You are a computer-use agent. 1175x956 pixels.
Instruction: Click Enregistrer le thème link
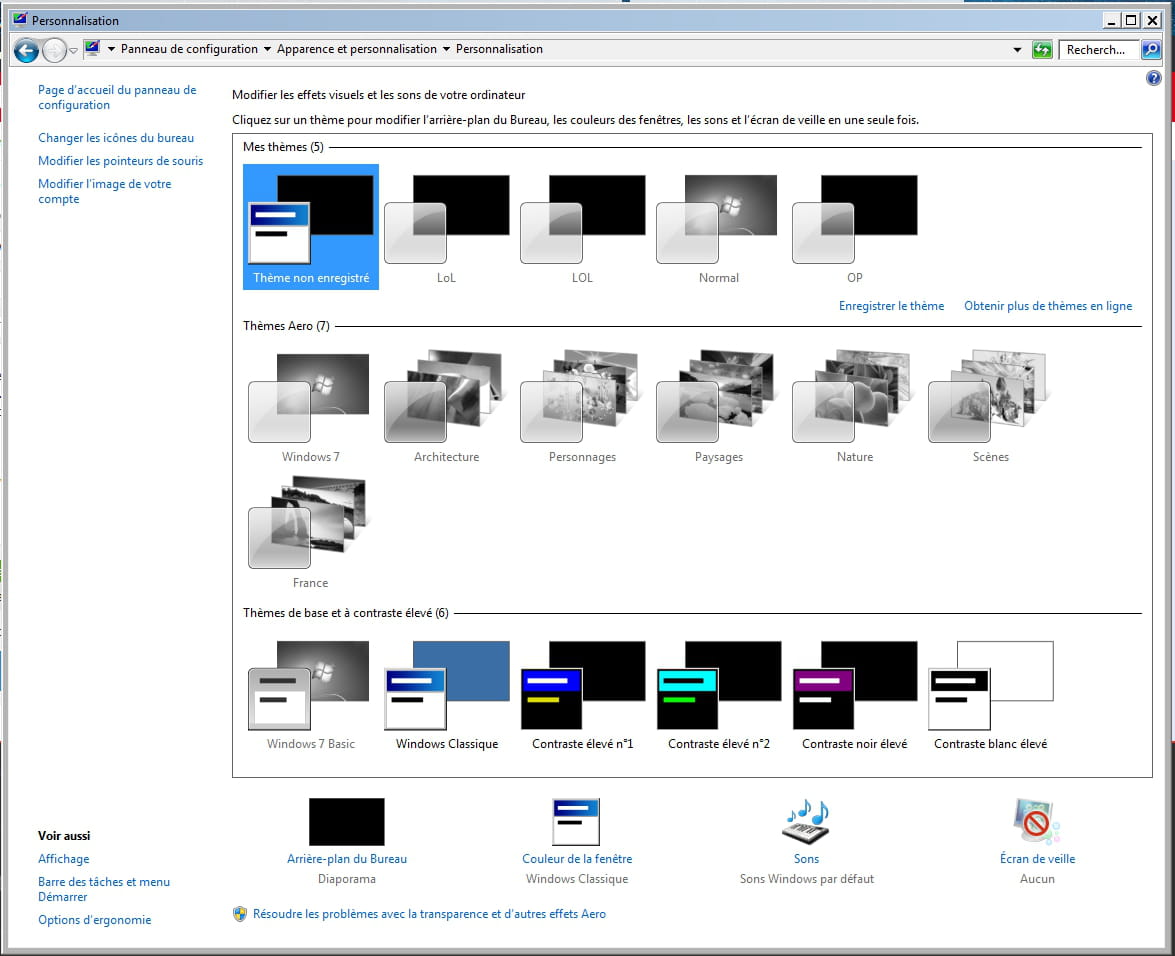coord(891,306)
